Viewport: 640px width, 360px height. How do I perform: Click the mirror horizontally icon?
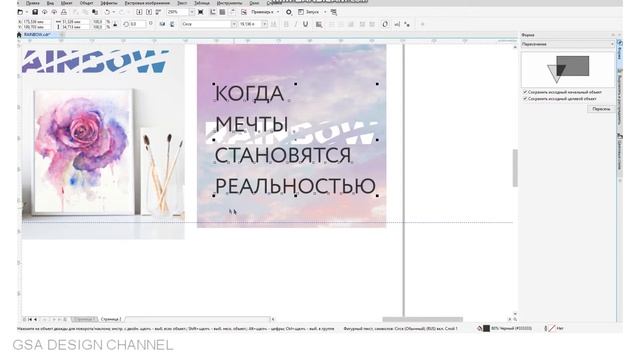click(162, 24)
